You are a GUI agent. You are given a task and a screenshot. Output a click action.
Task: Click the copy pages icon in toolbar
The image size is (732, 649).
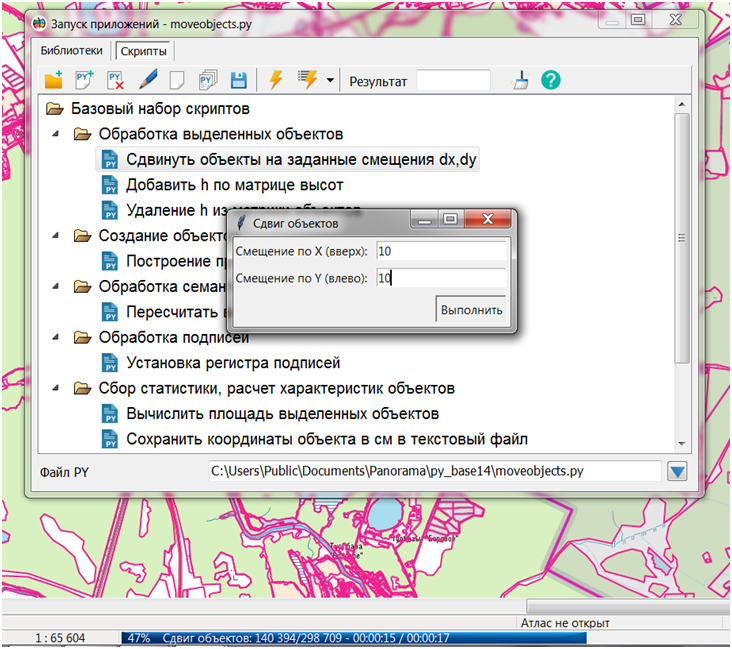(x=209, y=80)
